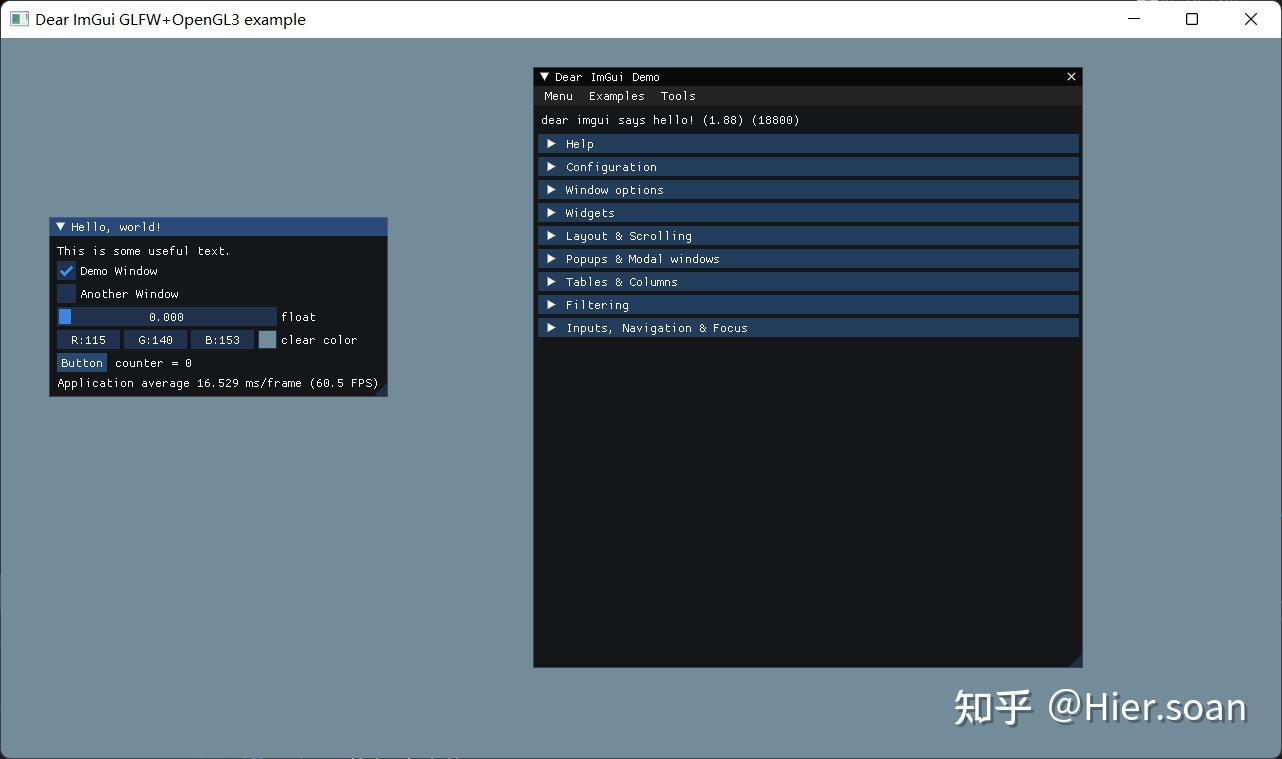Click the Button next to counter
This screenshot has width=1282, height=759.
coord(82,363)
